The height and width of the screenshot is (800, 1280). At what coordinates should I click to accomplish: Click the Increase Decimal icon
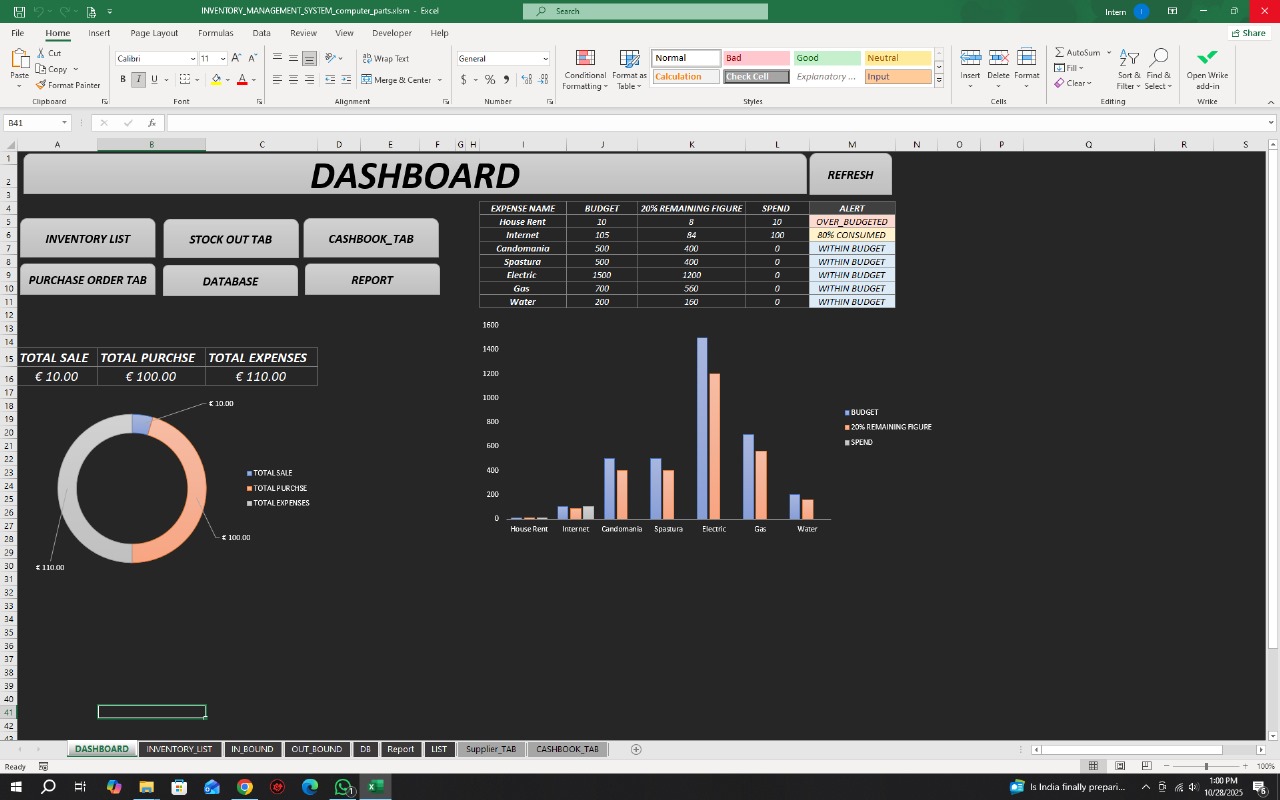tap(527, 79)
